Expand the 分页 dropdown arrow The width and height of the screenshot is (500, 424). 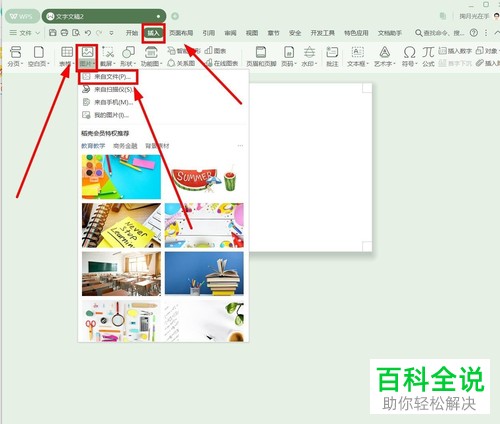tap(22, 64)
